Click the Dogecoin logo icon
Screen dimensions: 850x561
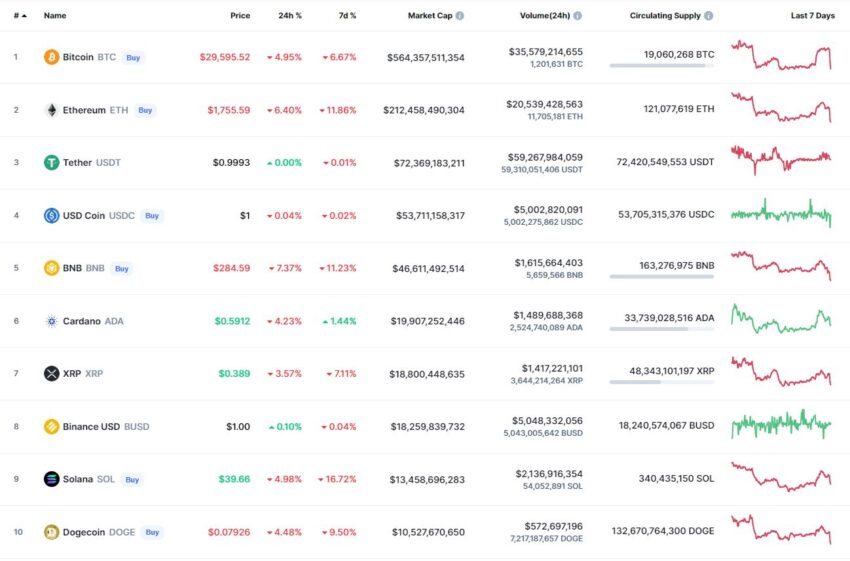[x=51, y=532]
